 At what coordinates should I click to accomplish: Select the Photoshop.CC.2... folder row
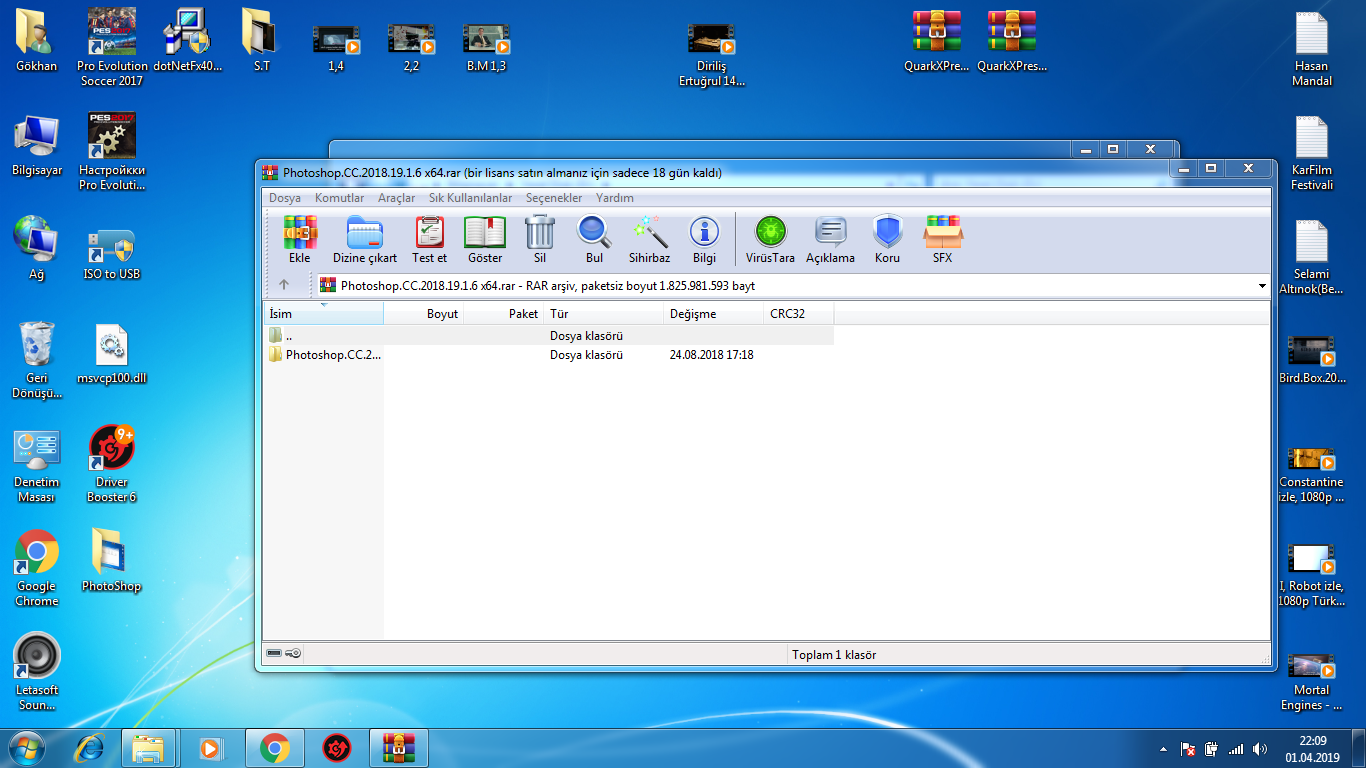tap(548, 355)
